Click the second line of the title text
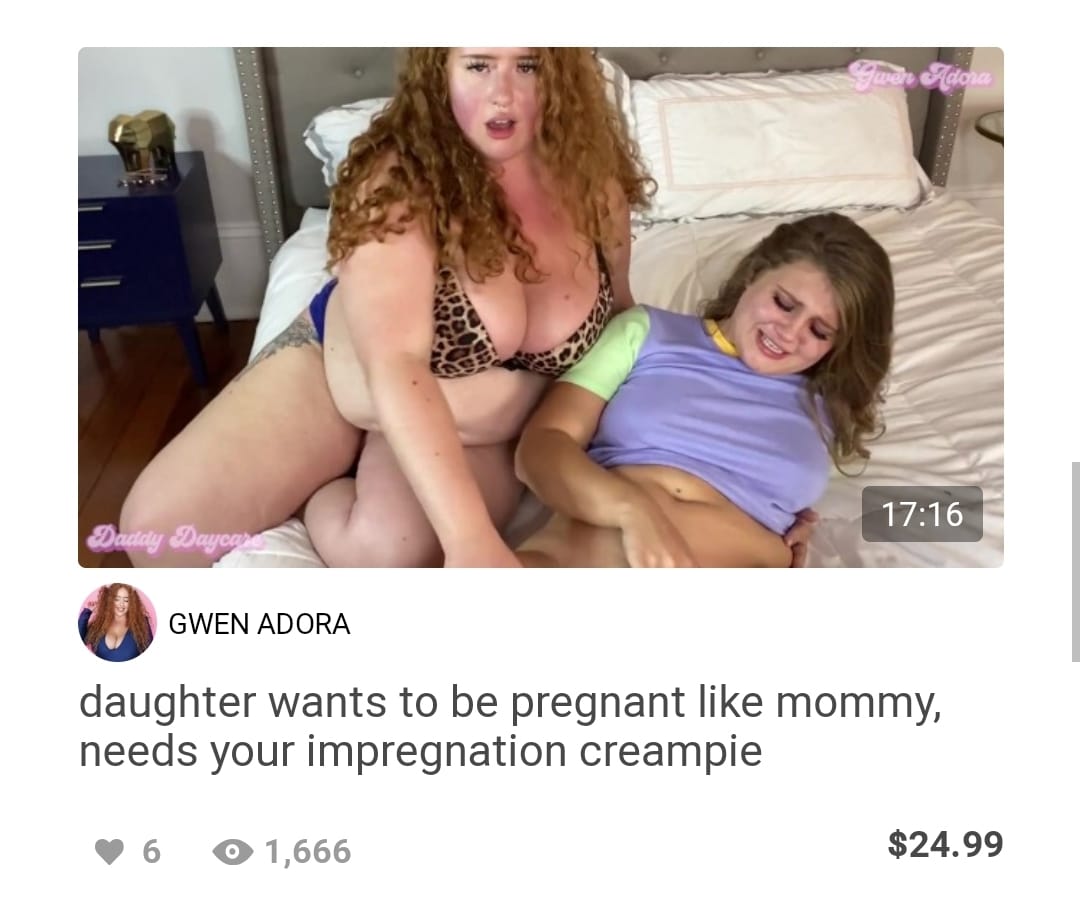1080x909 pixels. 421,751
